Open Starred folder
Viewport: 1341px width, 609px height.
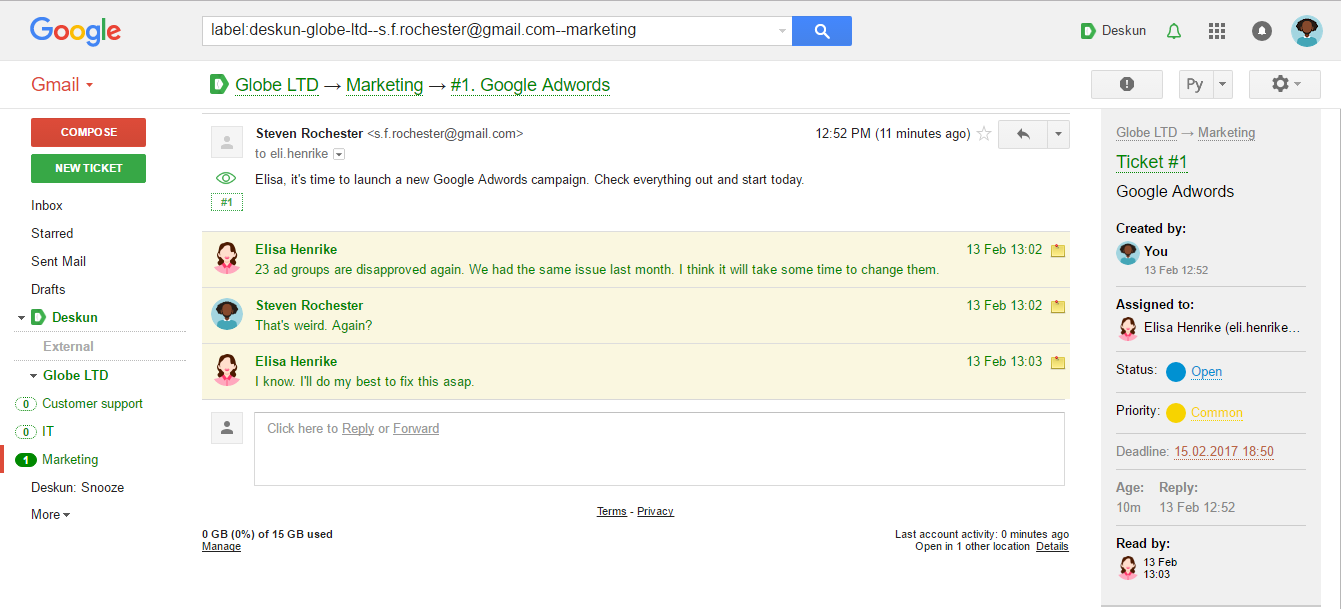pos(52,233)
